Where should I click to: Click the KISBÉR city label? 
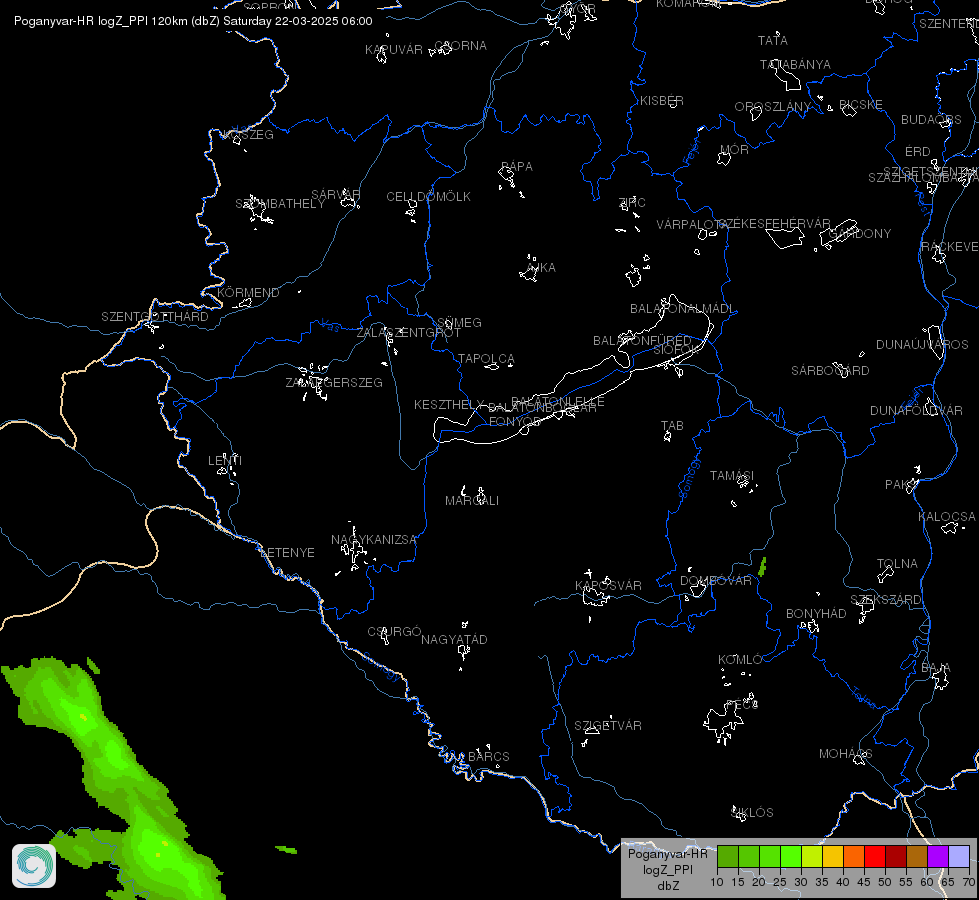[x=662, y=101]
